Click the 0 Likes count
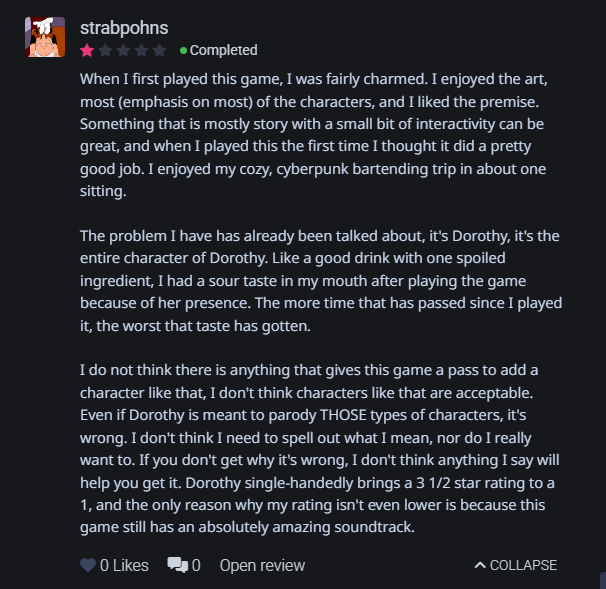 tap(124, 565)
